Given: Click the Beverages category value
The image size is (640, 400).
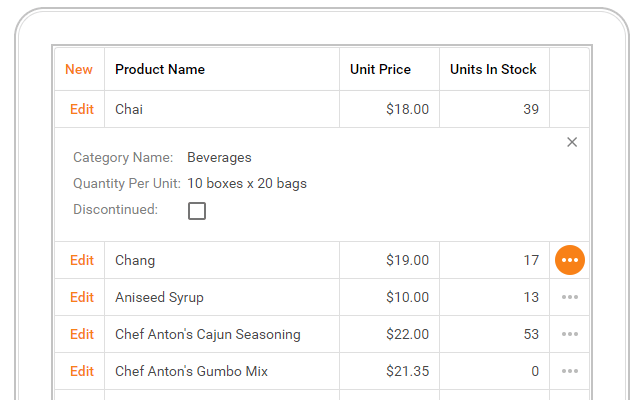Looking at the screenshot, I should click(x=219, y=157).
